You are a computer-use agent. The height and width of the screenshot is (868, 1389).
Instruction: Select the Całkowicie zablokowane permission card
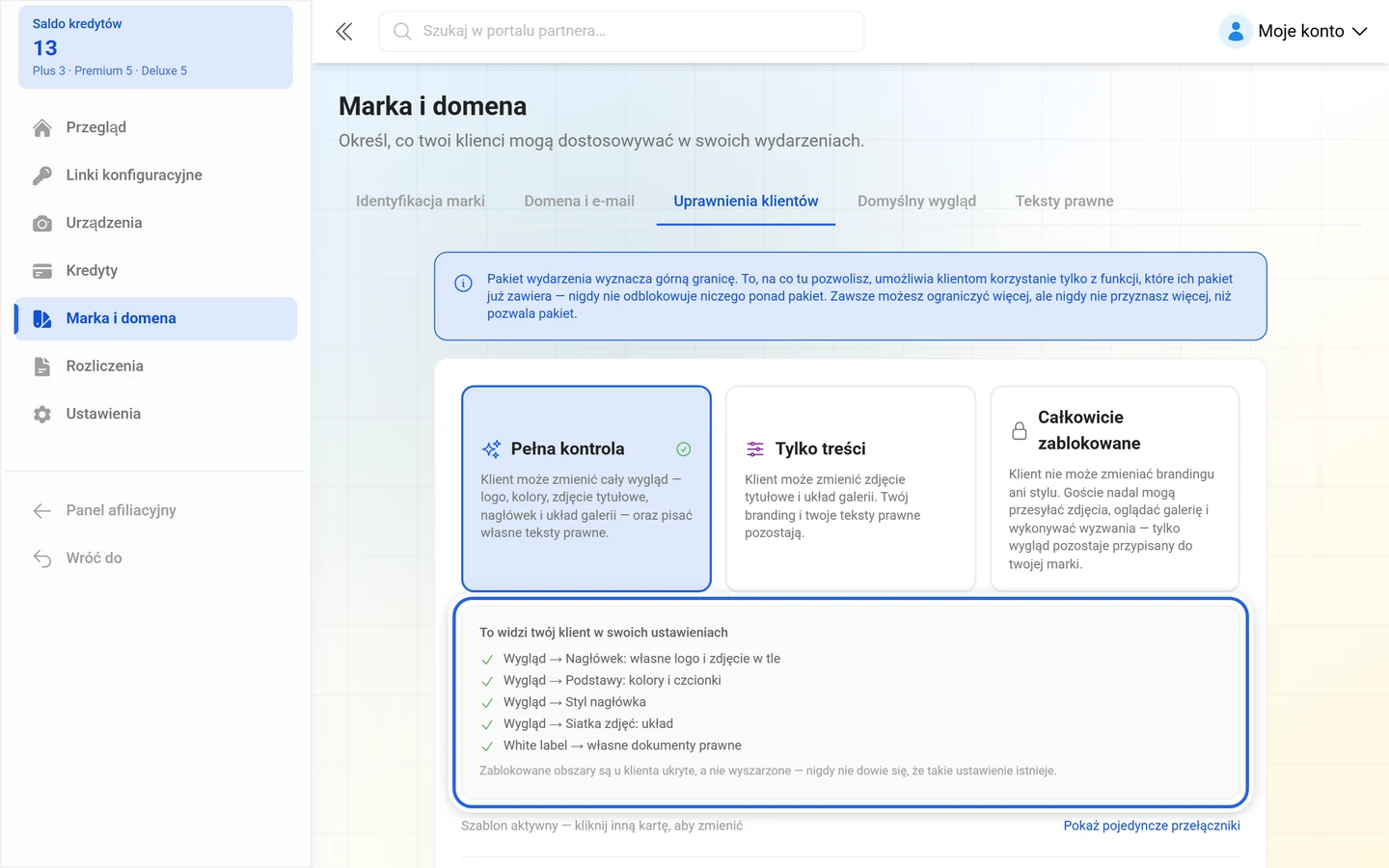point(1115,489)
